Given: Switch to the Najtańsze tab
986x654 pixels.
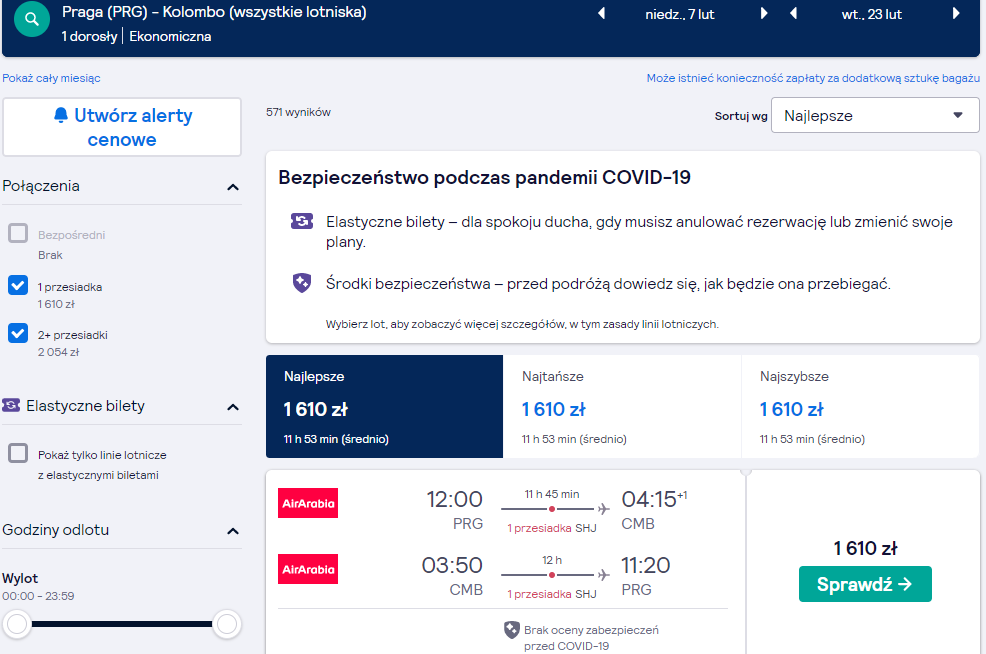Looking at the screenshot, I should [622, 407].
